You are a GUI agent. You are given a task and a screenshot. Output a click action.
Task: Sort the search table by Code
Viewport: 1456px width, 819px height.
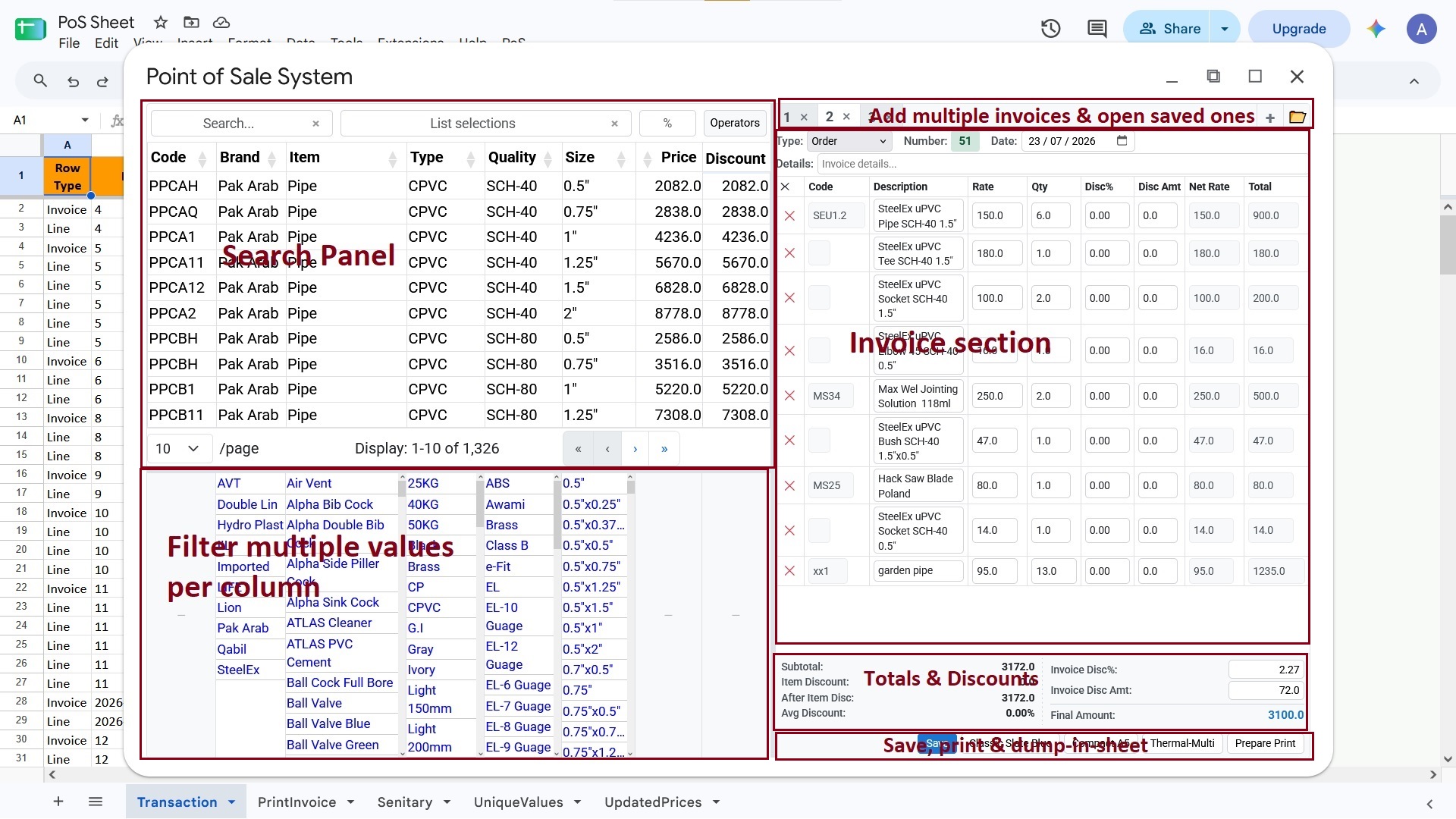[x=202, y=159]
